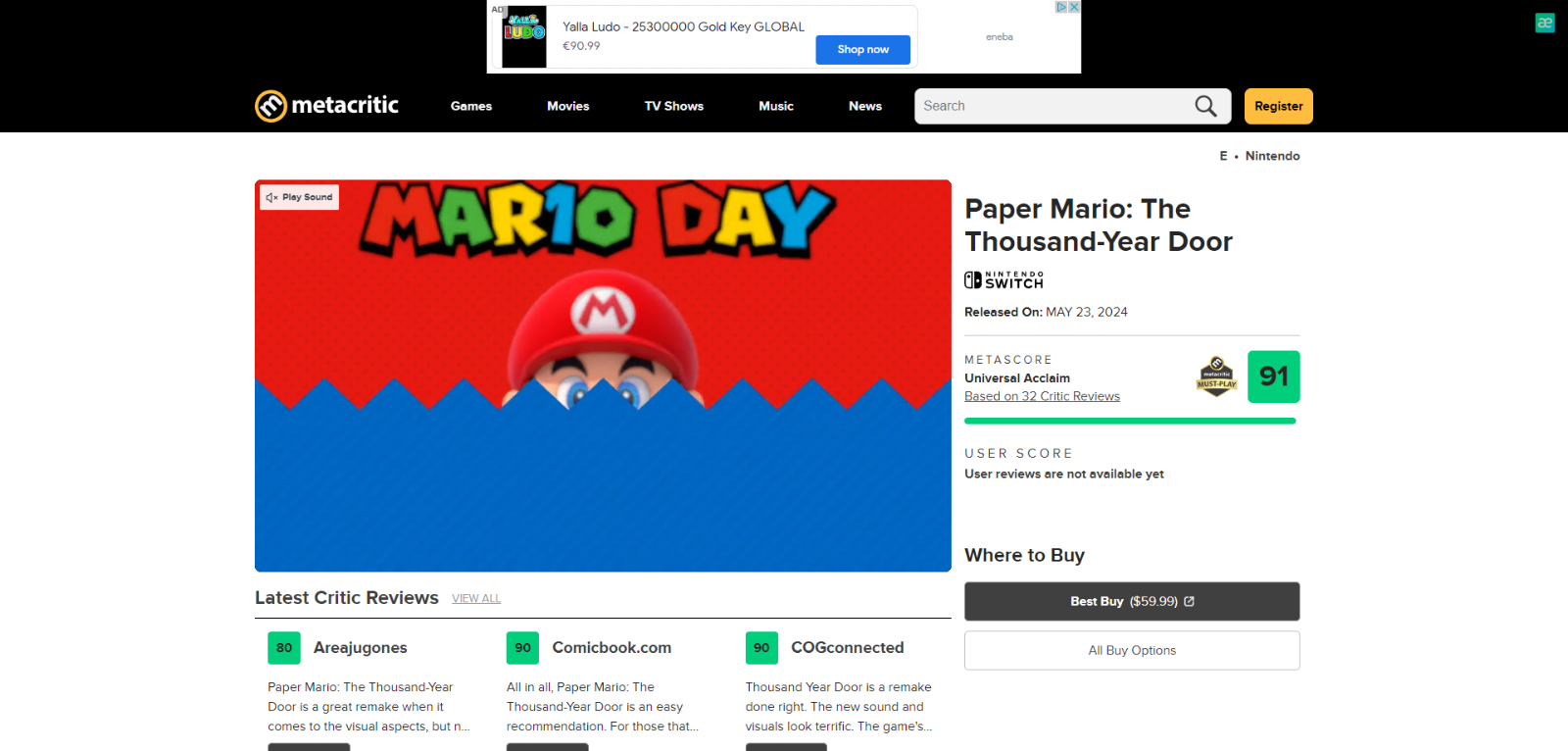Screen dimensions: 1568x751
Task: Click the search magnifier icon
Action: (x=1205, y=106)
